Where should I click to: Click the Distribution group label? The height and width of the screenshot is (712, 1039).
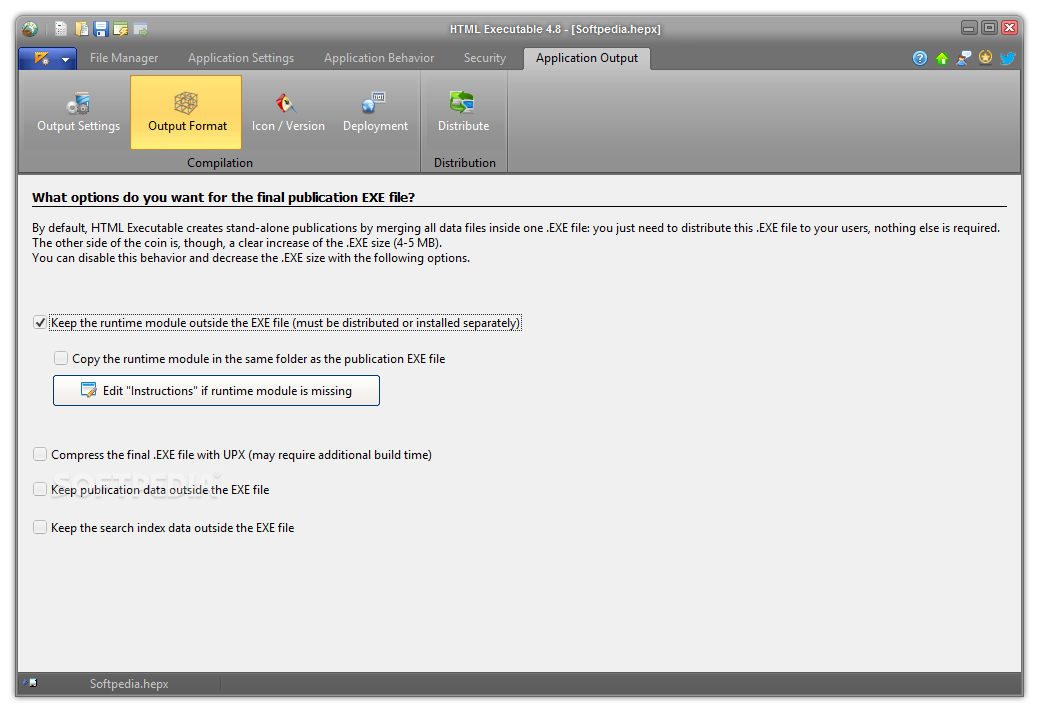click(465, 163)
